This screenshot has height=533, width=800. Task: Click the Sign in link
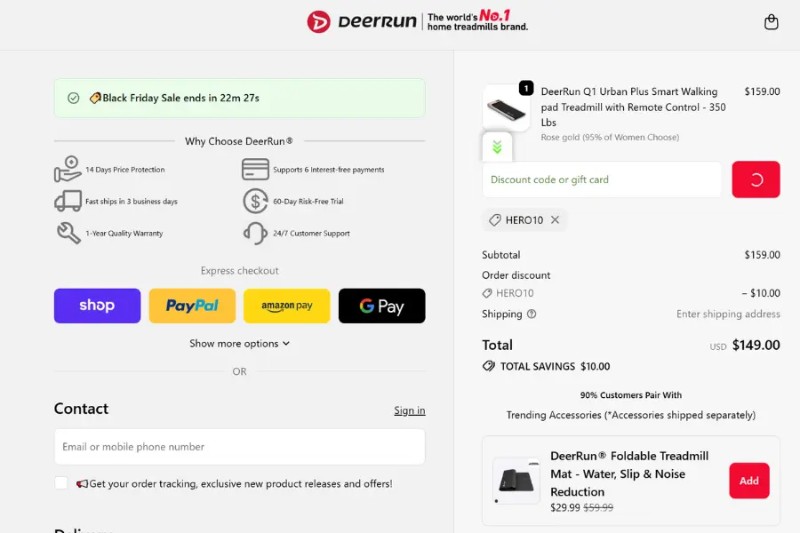pyautogui.click(x=409, y=411)
